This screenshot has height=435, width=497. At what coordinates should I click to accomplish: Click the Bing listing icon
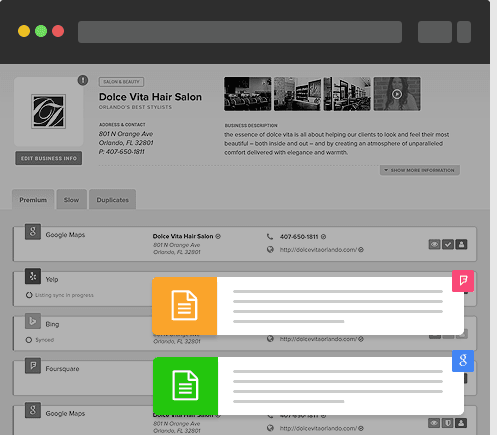[x=33, y=321]
